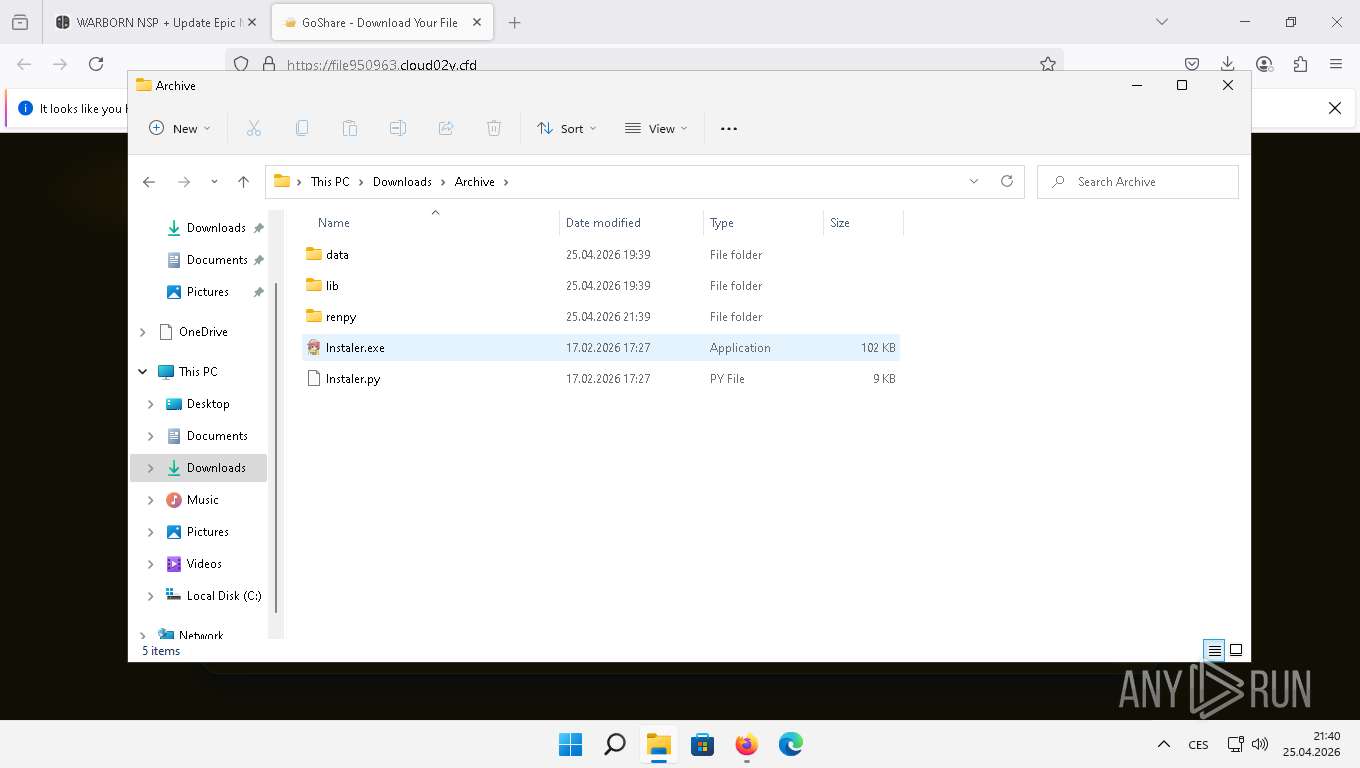Refresh the Archive folder view
1360x768 pixels.
(1007, 181)
